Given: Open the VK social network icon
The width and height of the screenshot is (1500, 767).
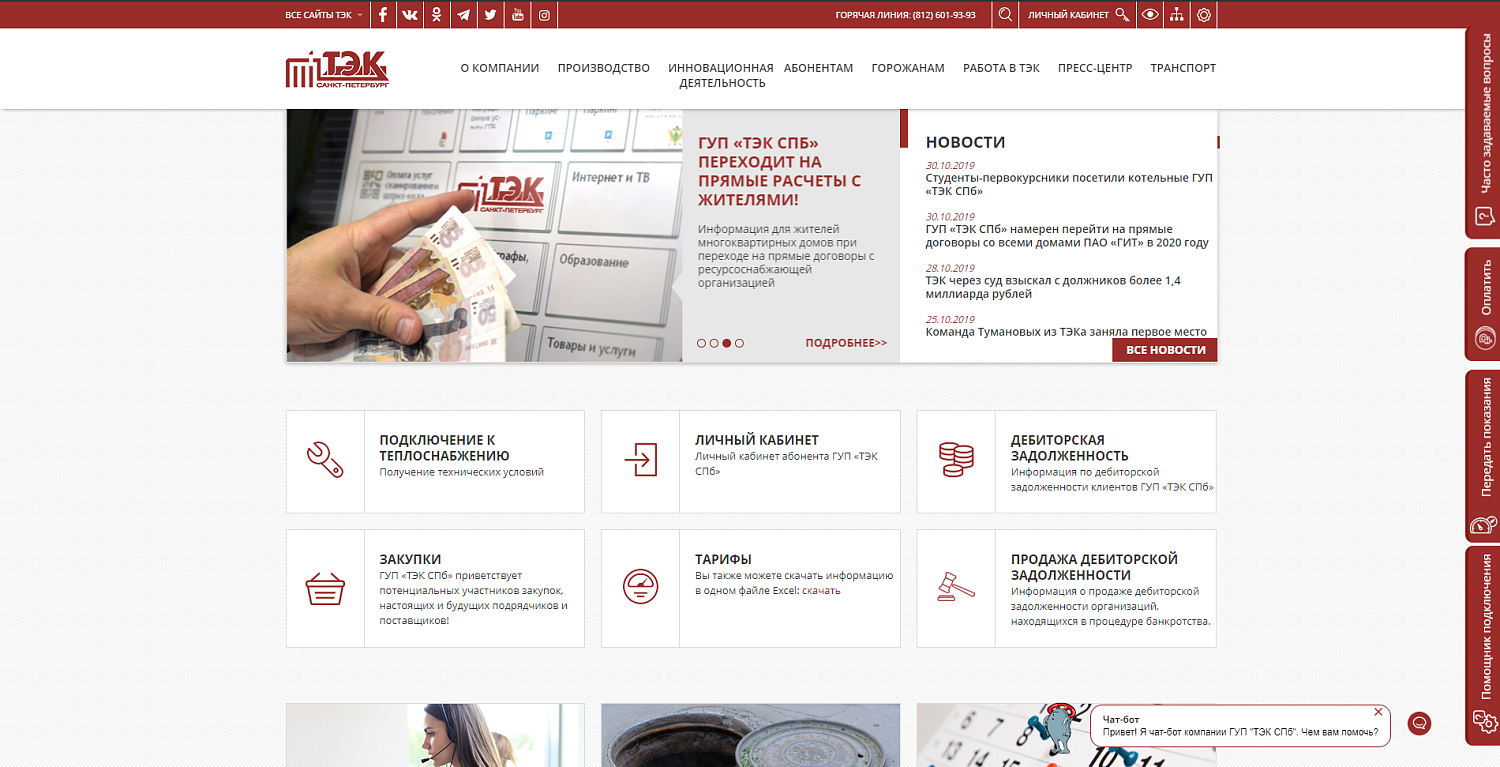Looking at the screenshot, I should pyautogui.click(x=410, y=15).
